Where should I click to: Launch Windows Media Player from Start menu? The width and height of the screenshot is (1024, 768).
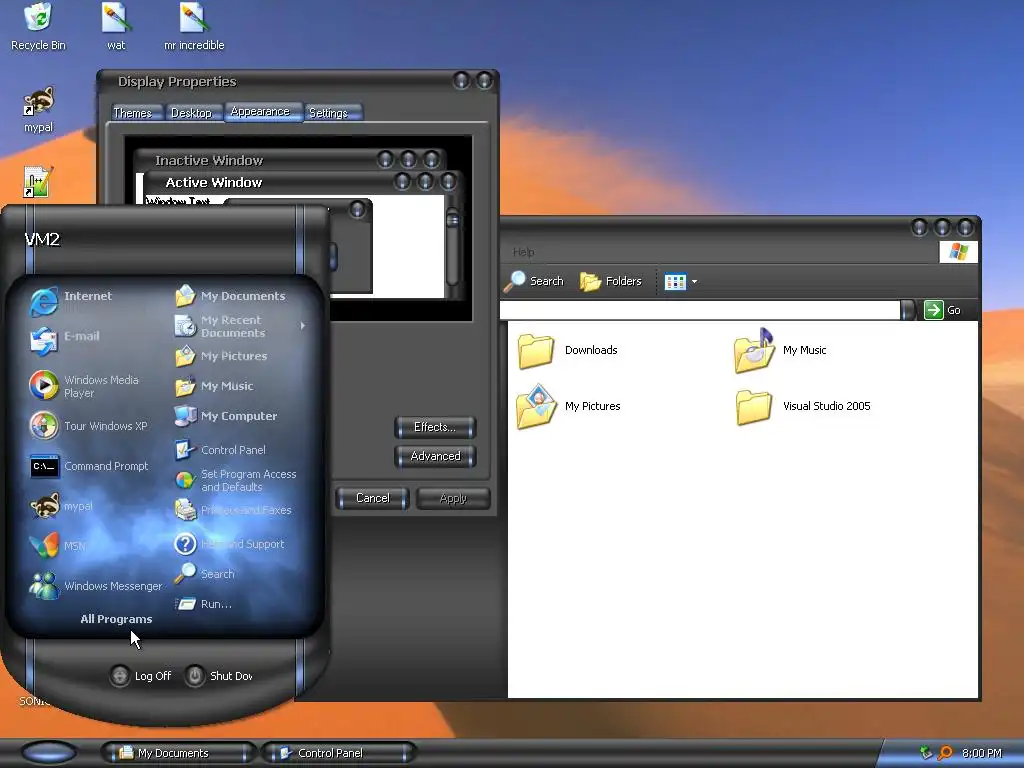pyautogui.click(x=84, y=385)
